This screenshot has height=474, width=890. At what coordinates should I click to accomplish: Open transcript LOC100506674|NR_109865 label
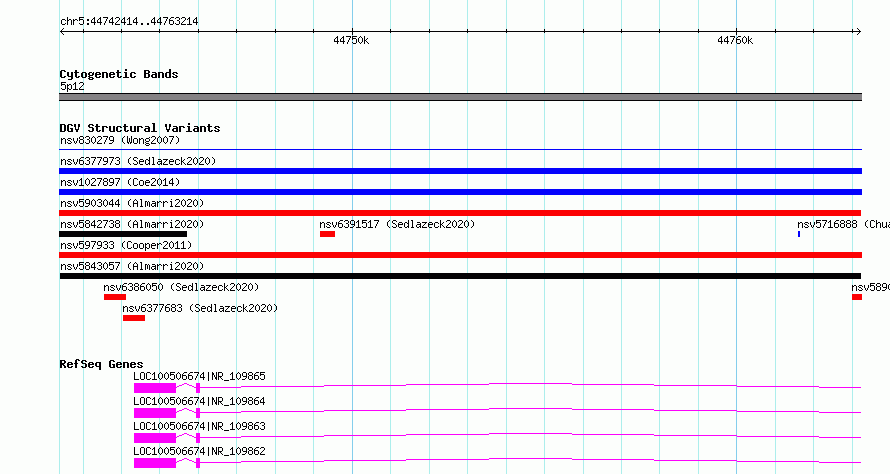pos(199,376)
